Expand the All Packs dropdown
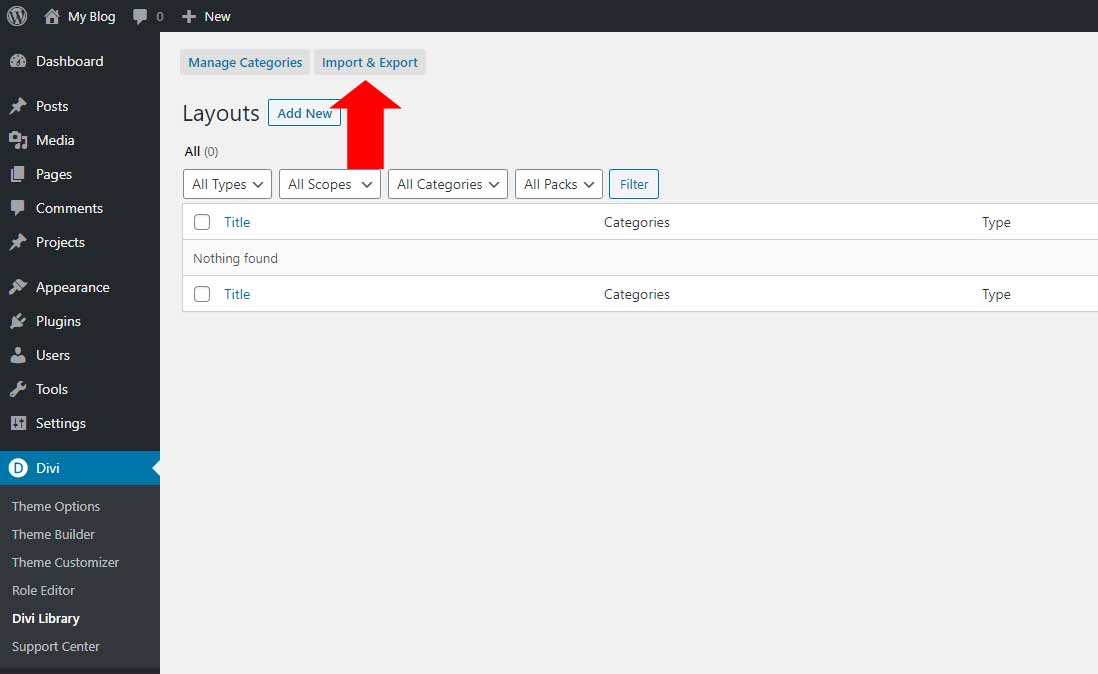This screenshot has width=1098, height=674. click(559, 184)
